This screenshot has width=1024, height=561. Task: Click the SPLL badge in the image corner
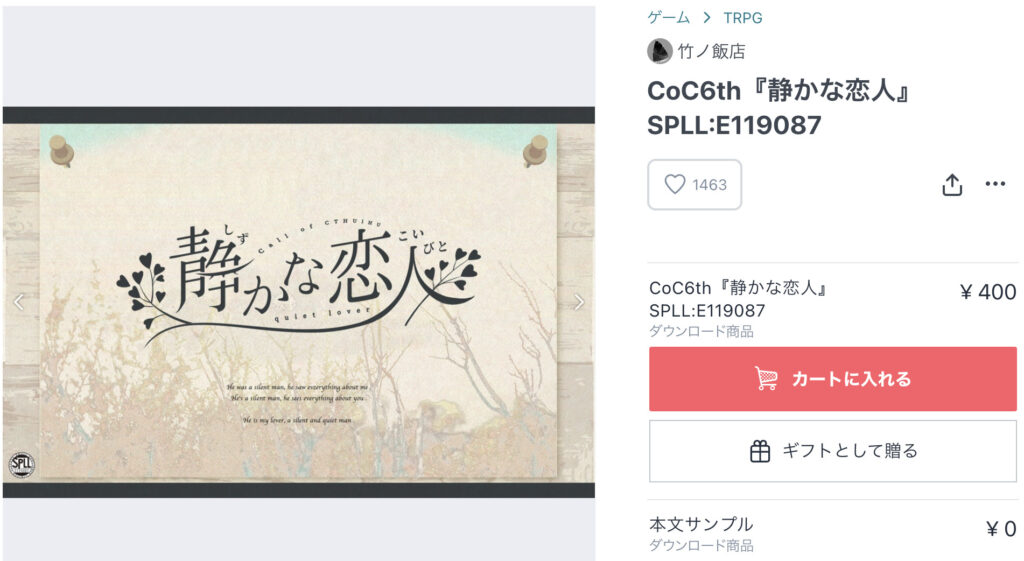[x=22, y=464]
